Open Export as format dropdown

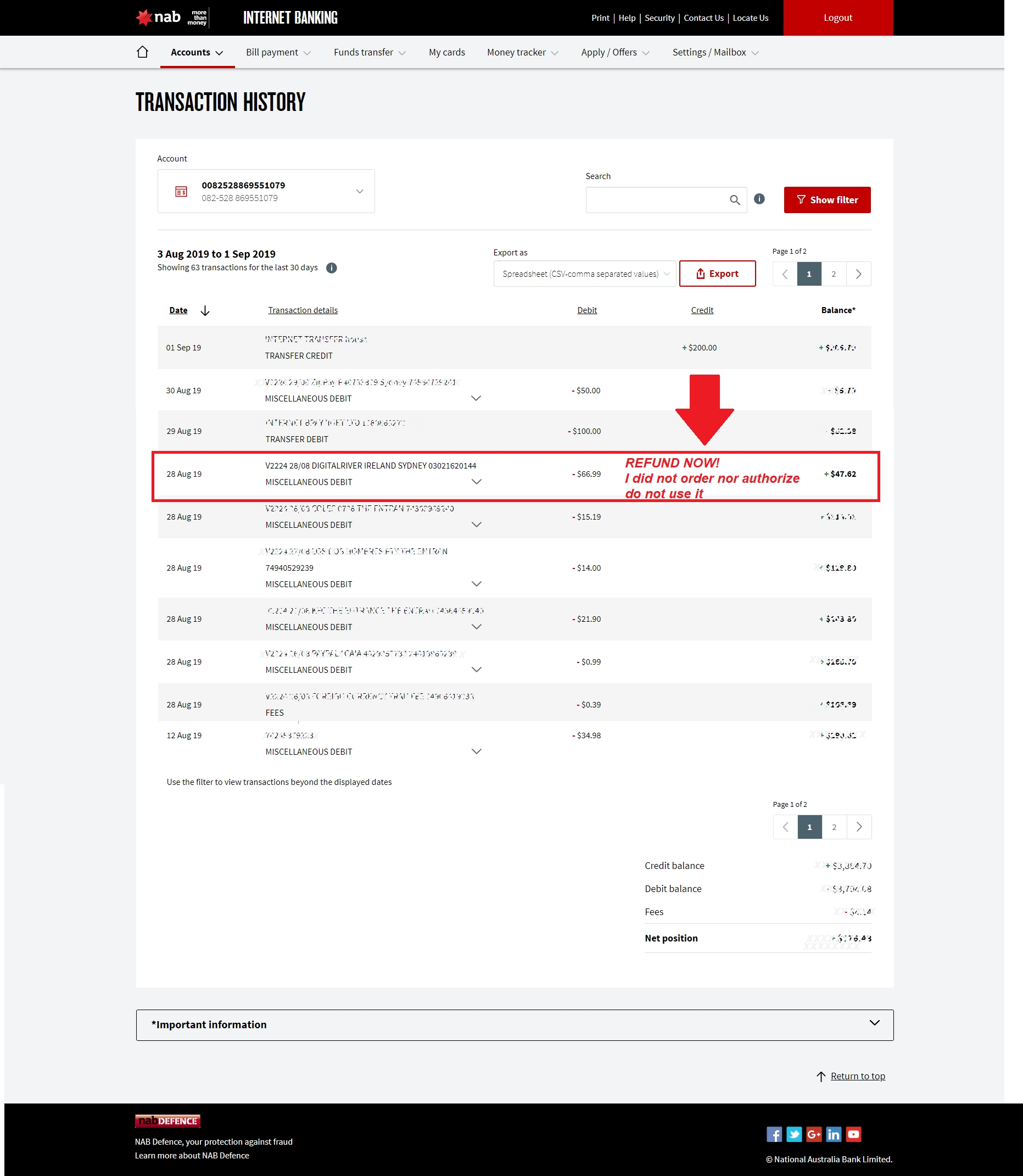(x=585, y=274)
